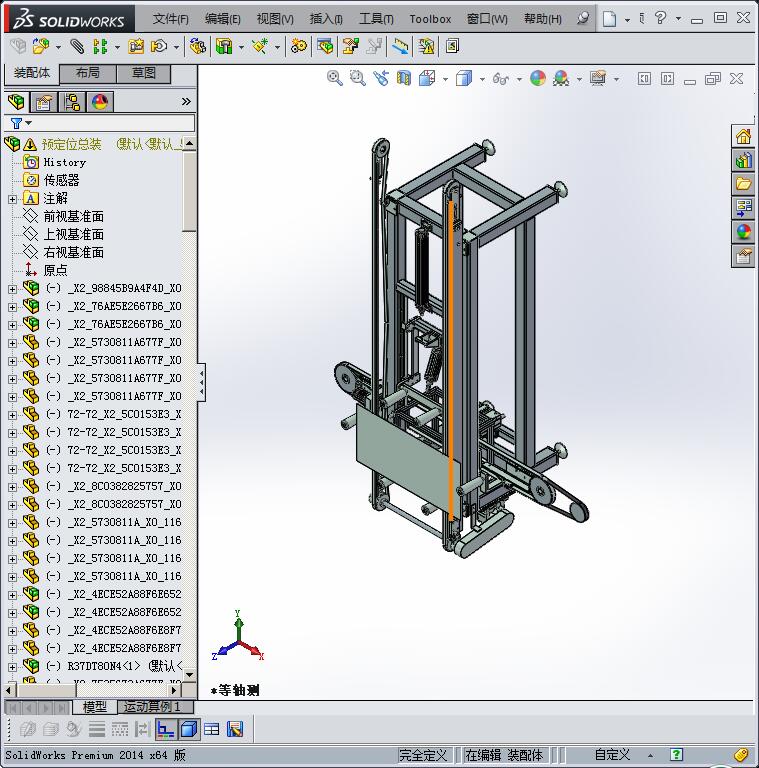Click the Section View icon

[404, 78]
